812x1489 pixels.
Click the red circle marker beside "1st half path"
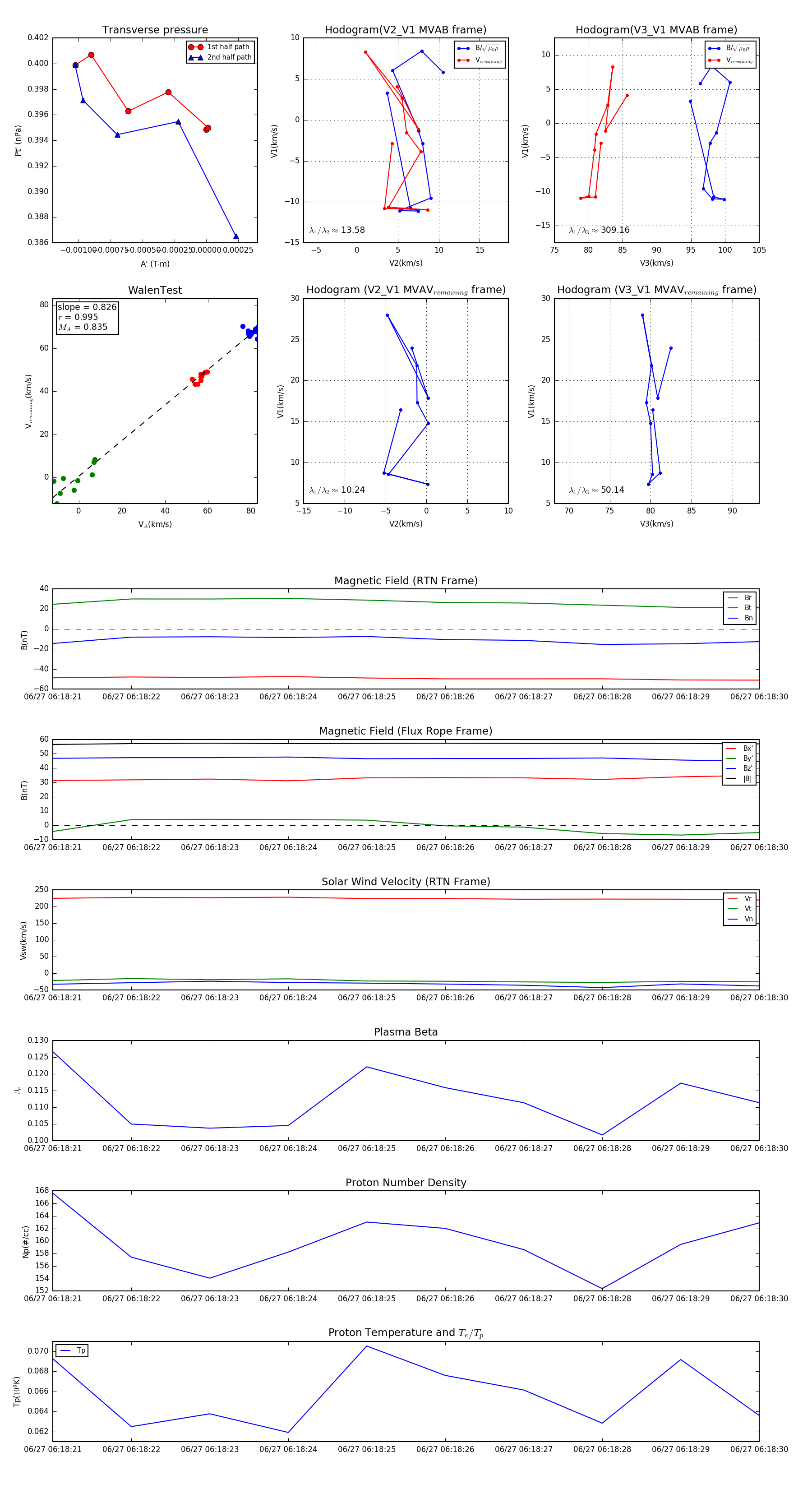click(195, 47)
